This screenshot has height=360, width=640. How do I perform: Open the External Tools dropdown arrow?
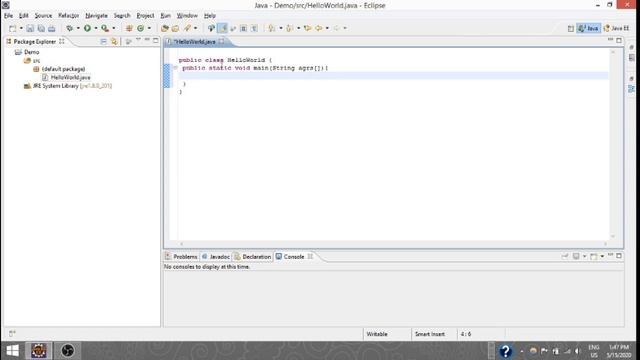click(x=113, y=28)
